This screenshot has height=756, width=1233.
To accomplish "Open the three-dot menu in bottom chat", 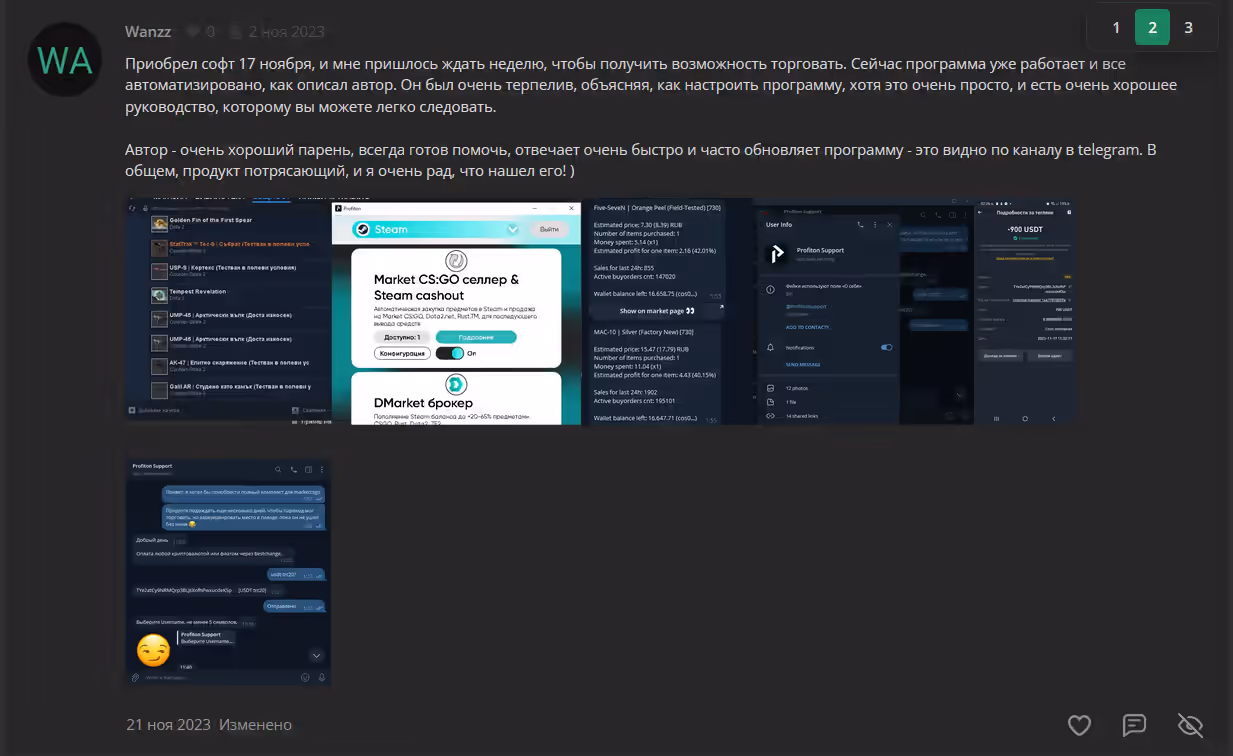I will pyautogui.click(x=321, y=469).
